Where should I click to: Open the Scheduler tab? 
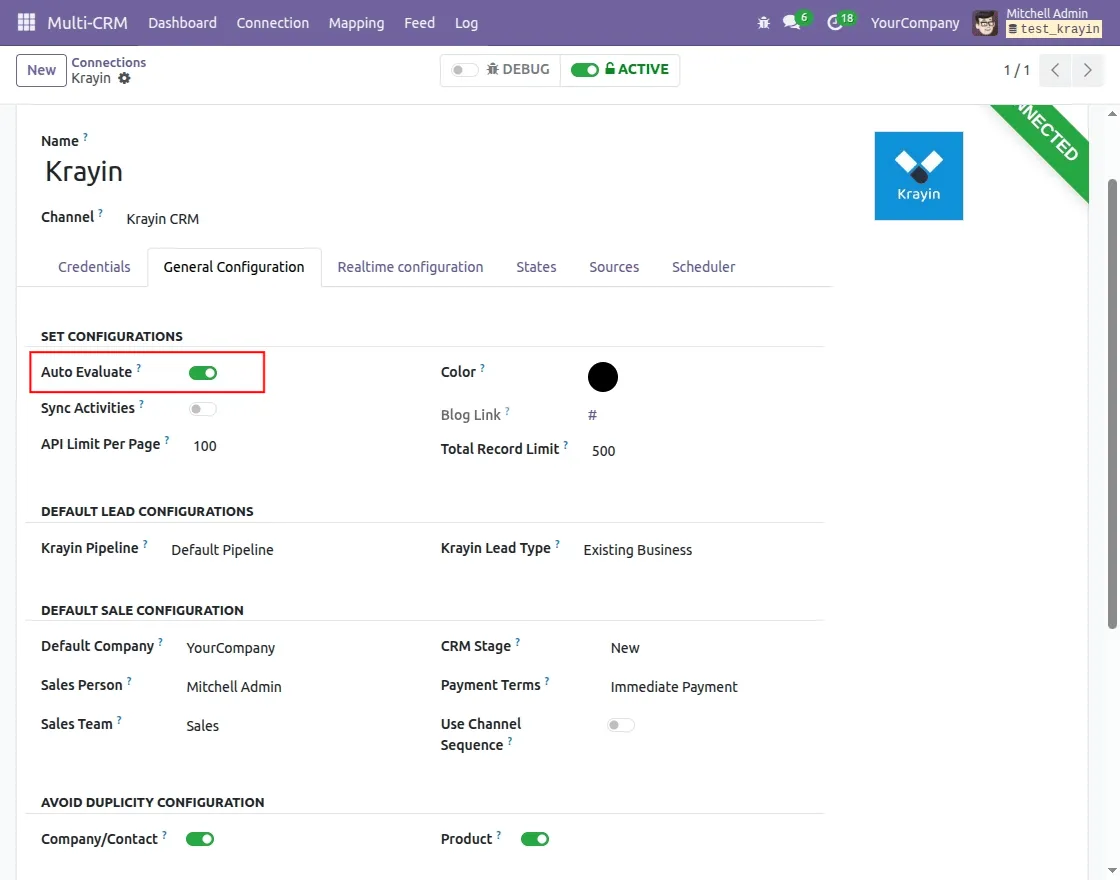[x=703, y=266]
